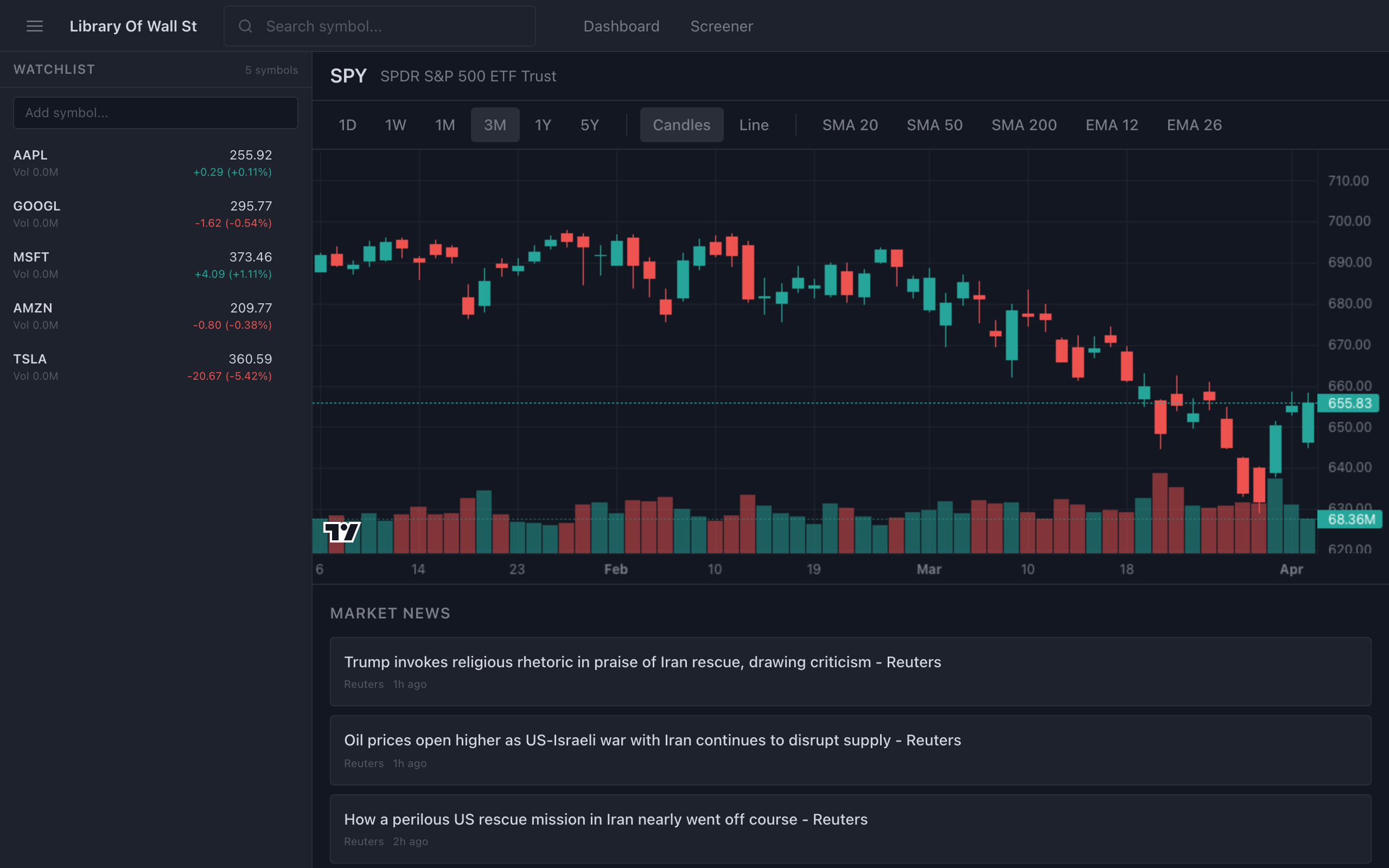Click the 655.83 price label on axis
This screenshot has height=868, width=1389.
point(1349,403)
